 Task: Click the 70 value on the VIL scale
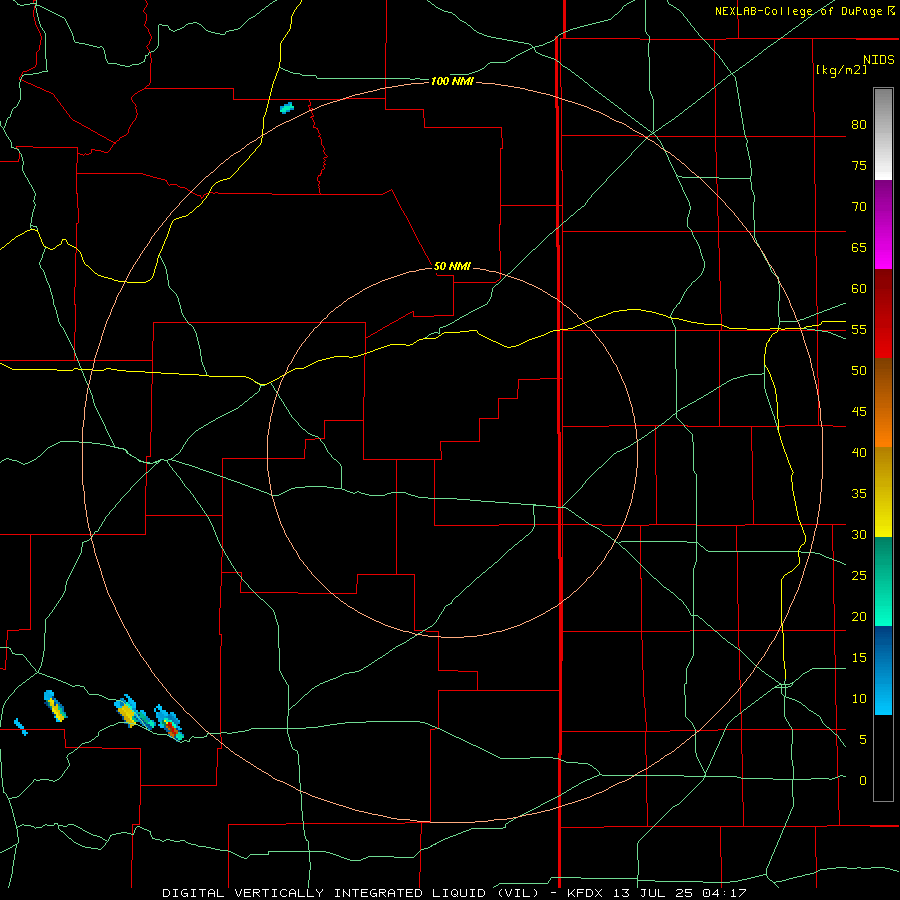click(x=859, y=207)
